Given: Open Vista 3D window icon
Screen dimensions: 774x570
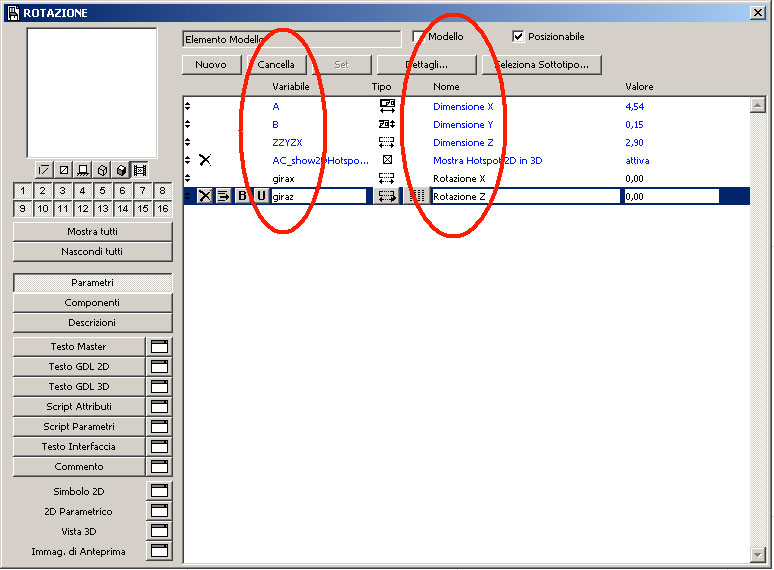Looking at the screenshot, I should [x=159, y=532].
